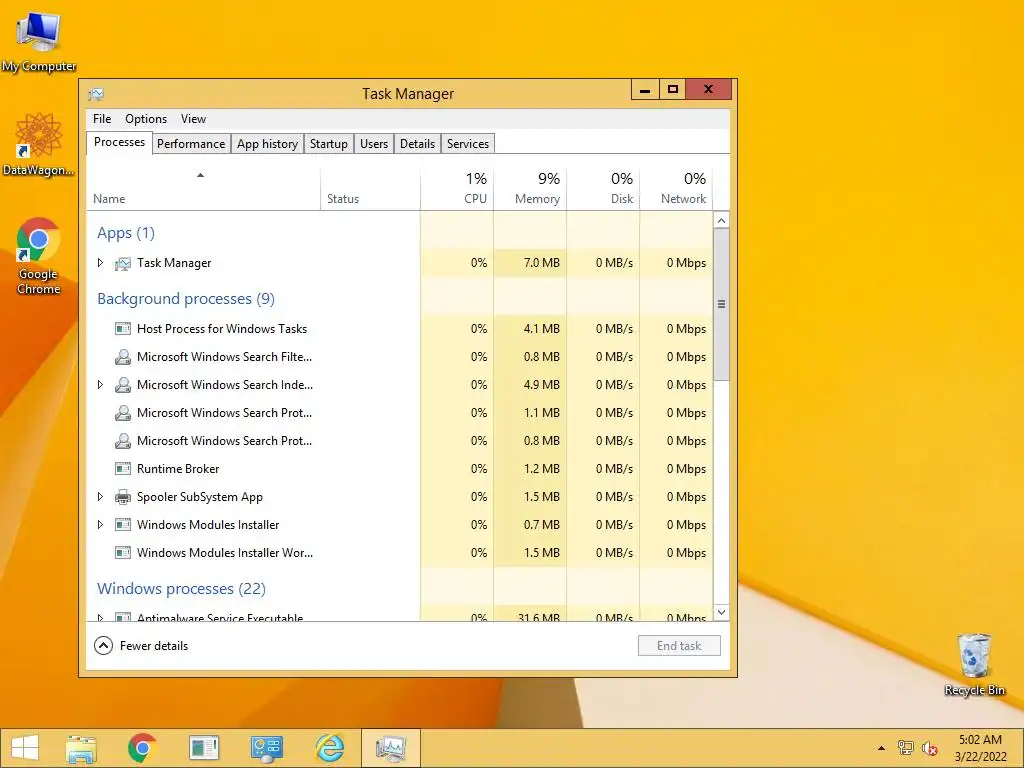
Task: Click the Microsoft Windows Search Indexer icon
Action: point(123,385)
